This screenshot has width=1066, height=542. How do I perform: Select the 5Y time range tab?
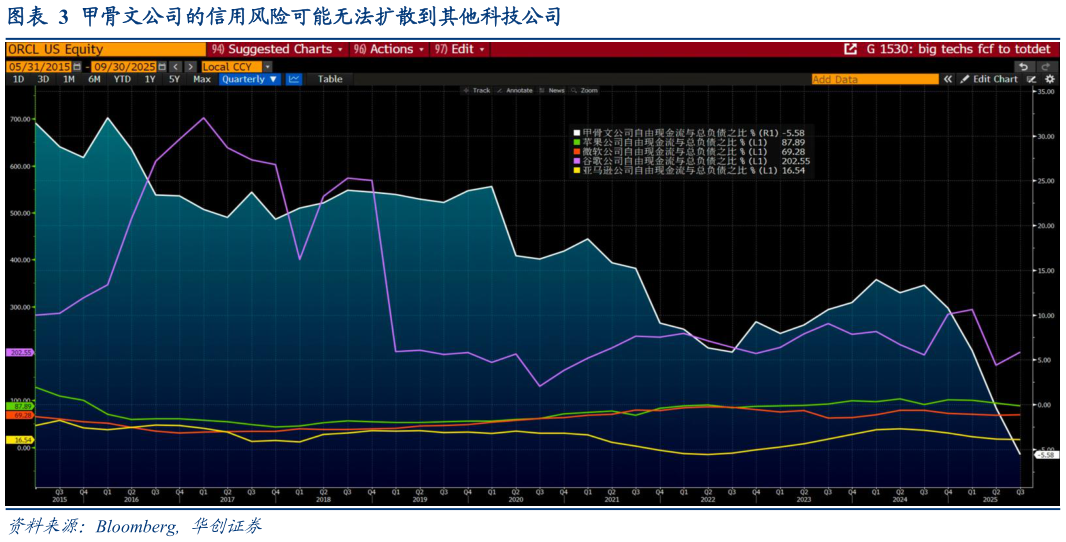(174, 79)
